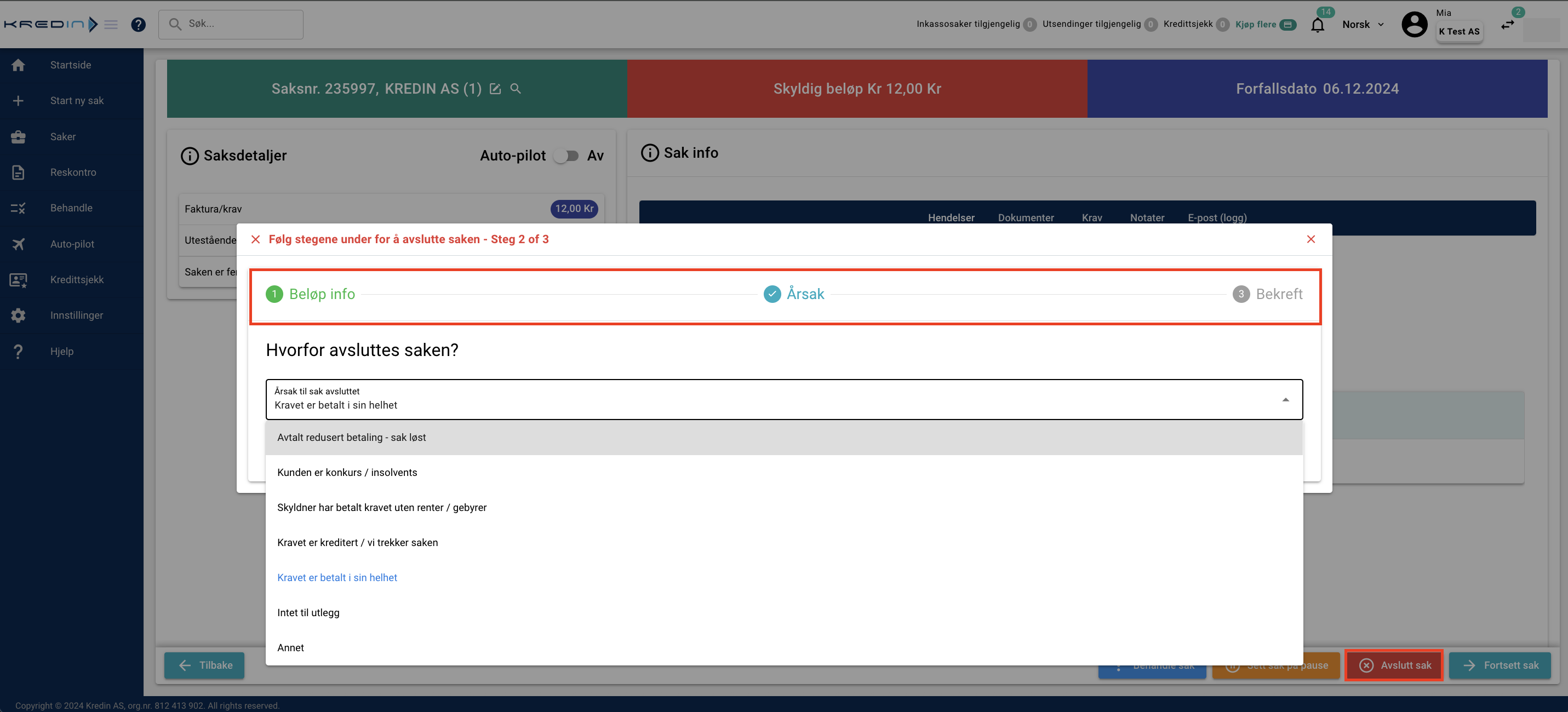Select the 'Annet' reason option

pyautogui.click(x=290, y=647)
